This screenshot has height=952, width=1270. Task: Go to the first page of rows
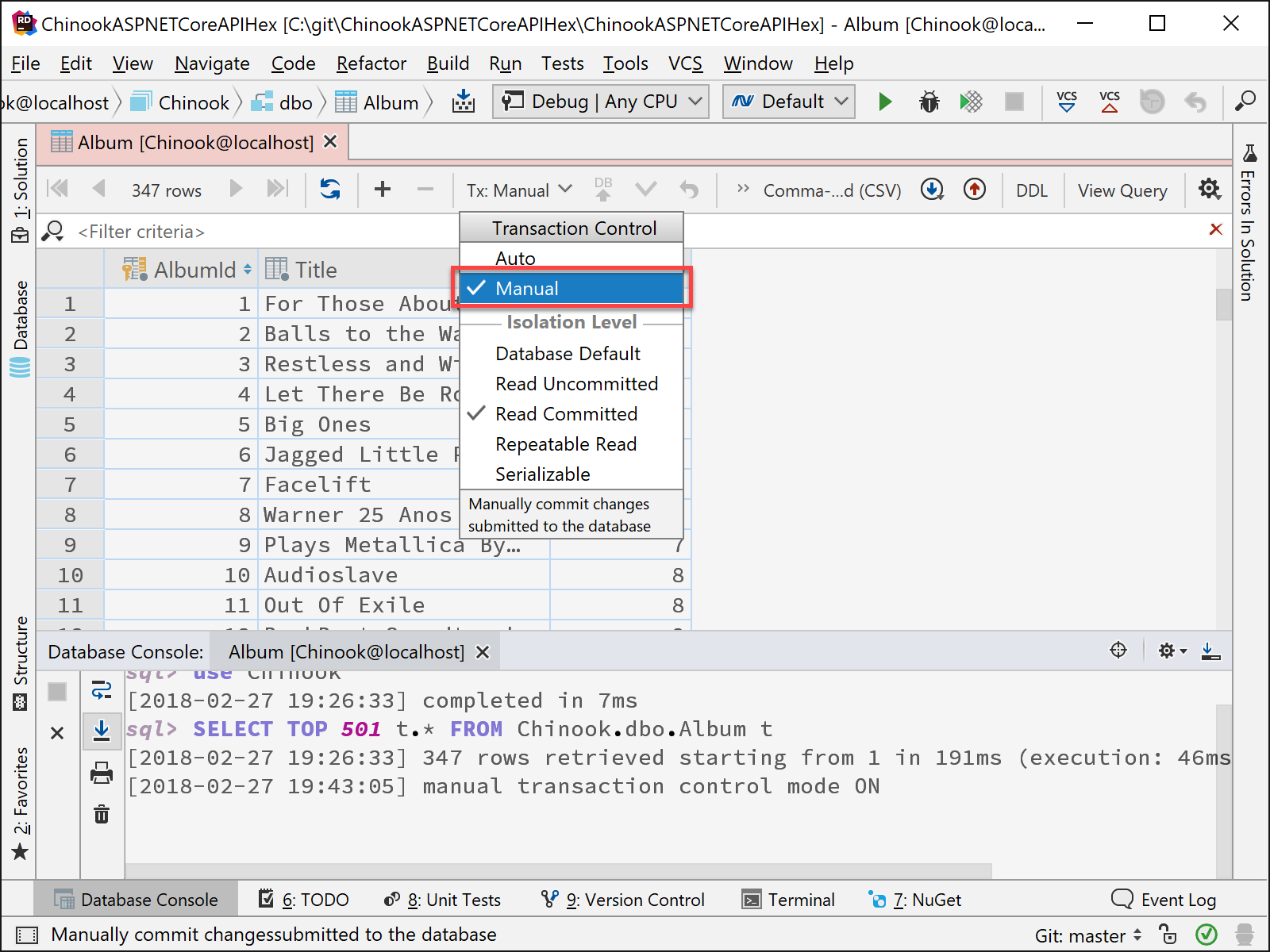pyautogui.click(x=58, y=189)
